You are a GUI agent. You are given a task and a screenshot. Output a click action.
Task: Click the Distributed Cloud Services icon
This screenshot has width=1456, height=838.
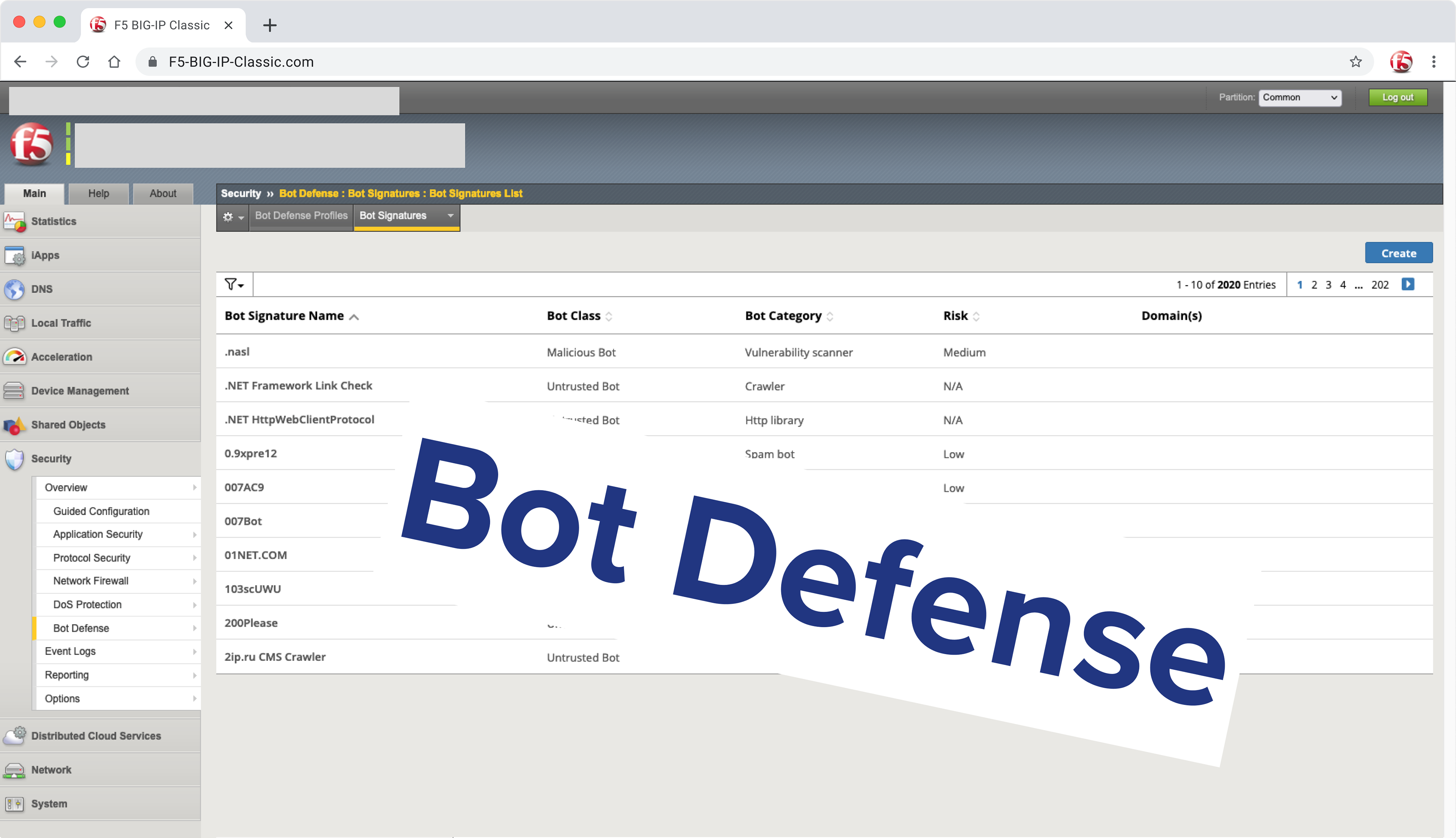click(14, 736)
